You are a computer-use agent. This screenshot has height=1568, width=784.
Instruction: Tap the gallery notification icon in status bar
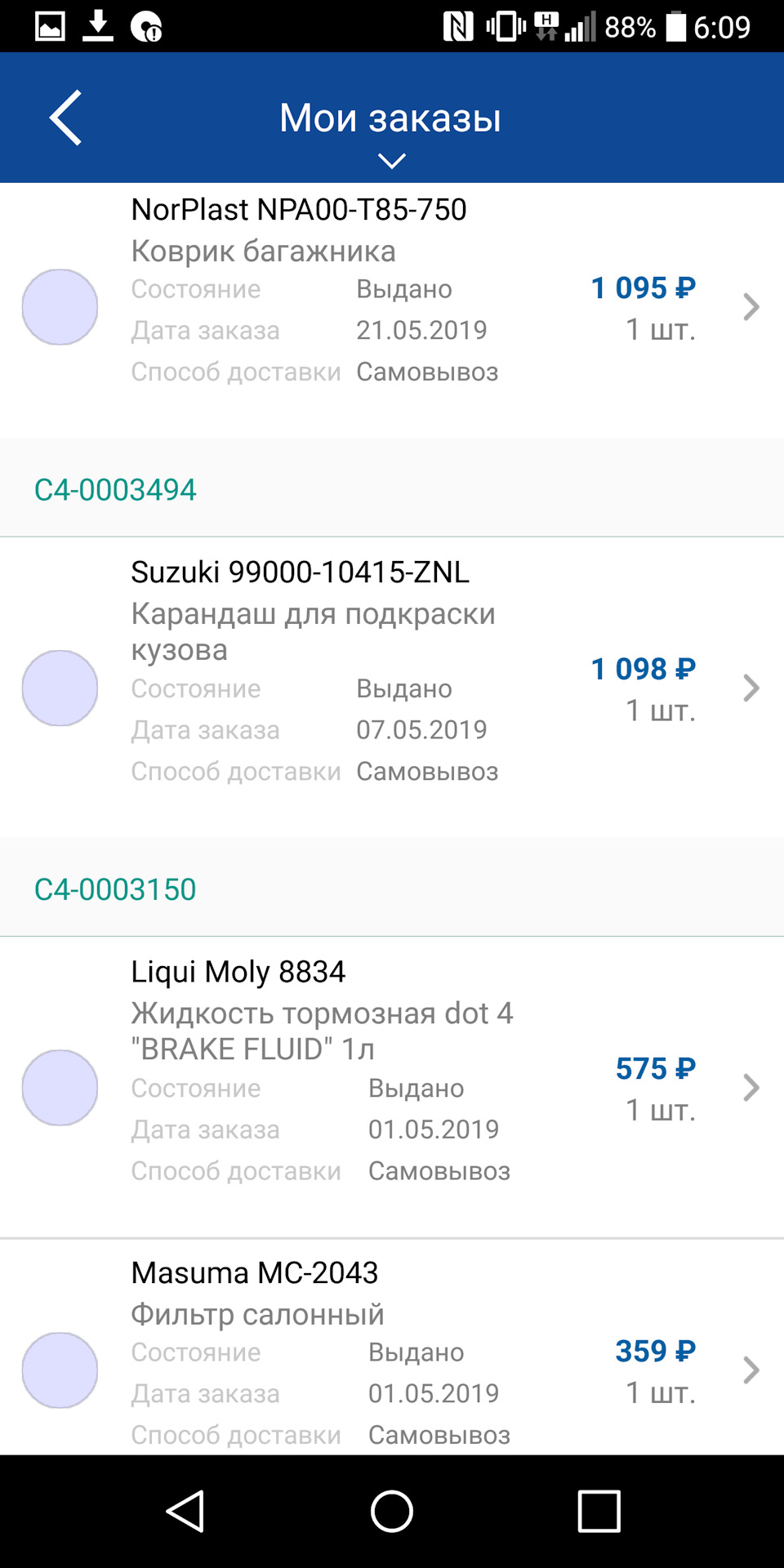(x=50, y=26)
